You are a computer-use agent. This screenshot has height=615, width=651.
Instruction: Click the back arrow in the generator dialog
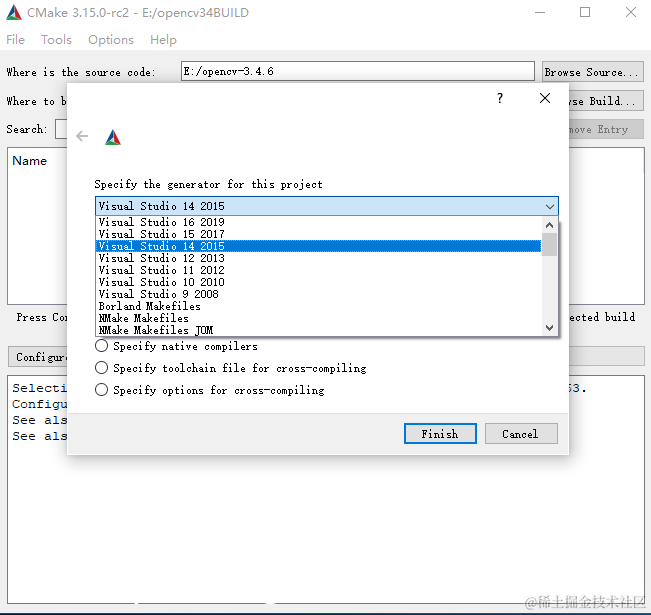[82, 136]
